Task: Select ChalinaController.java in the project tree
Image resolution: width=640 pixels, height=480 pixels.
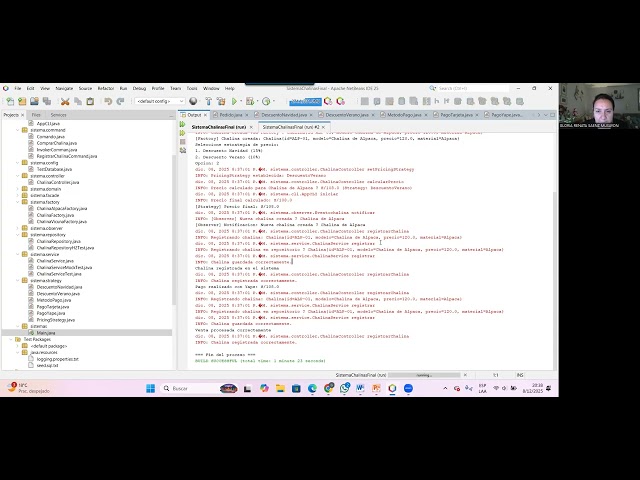Action: tap(57, 182)
